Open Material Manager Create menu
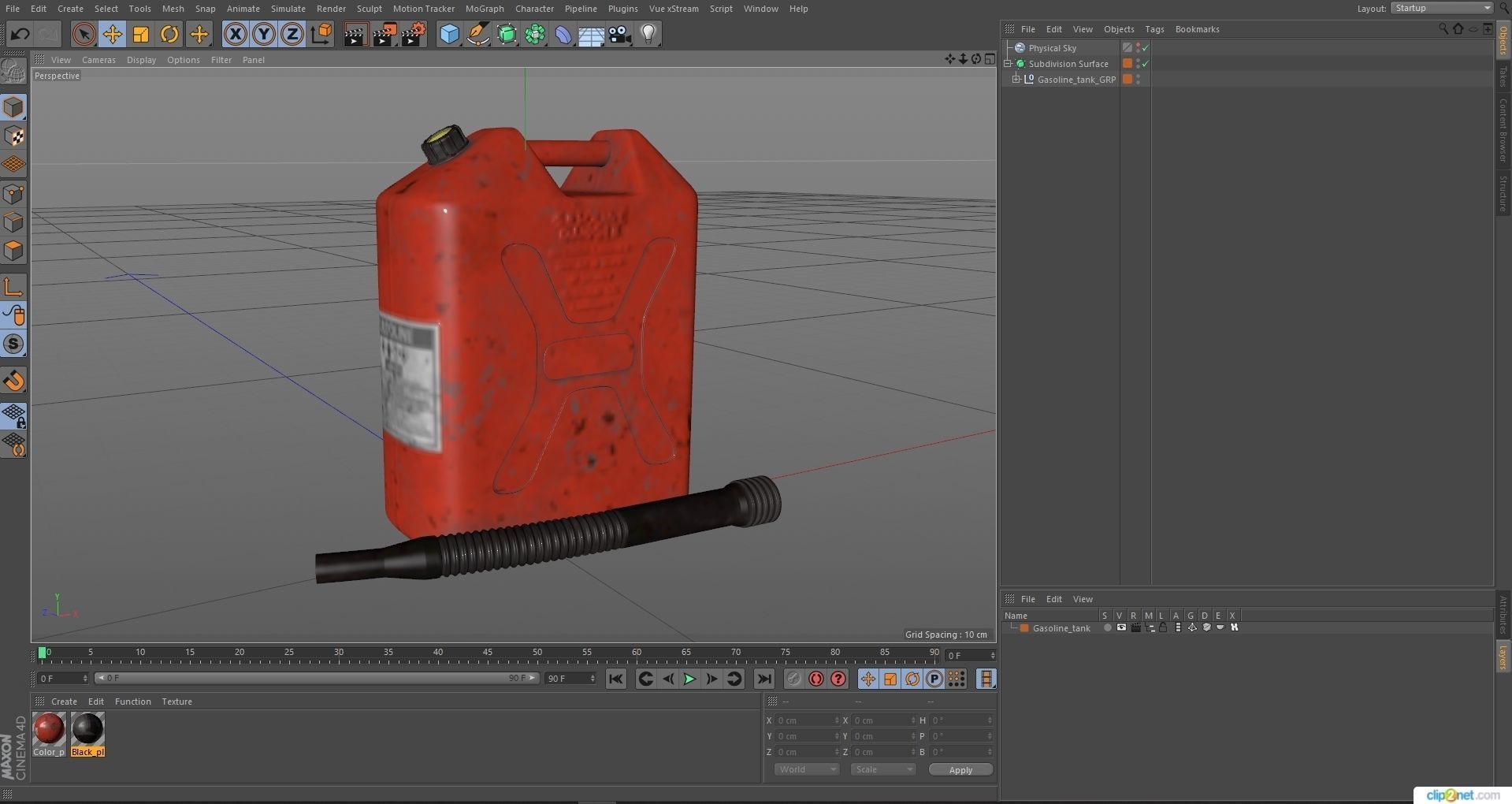 click(x=64, y=702)
